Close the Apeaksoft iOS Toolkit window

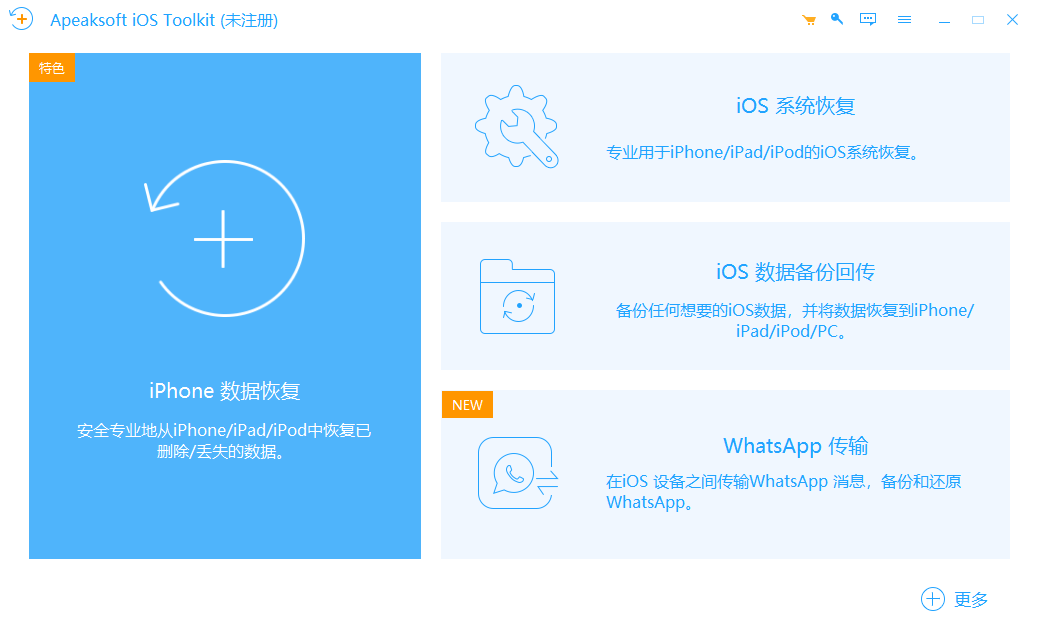point(1012,20)
